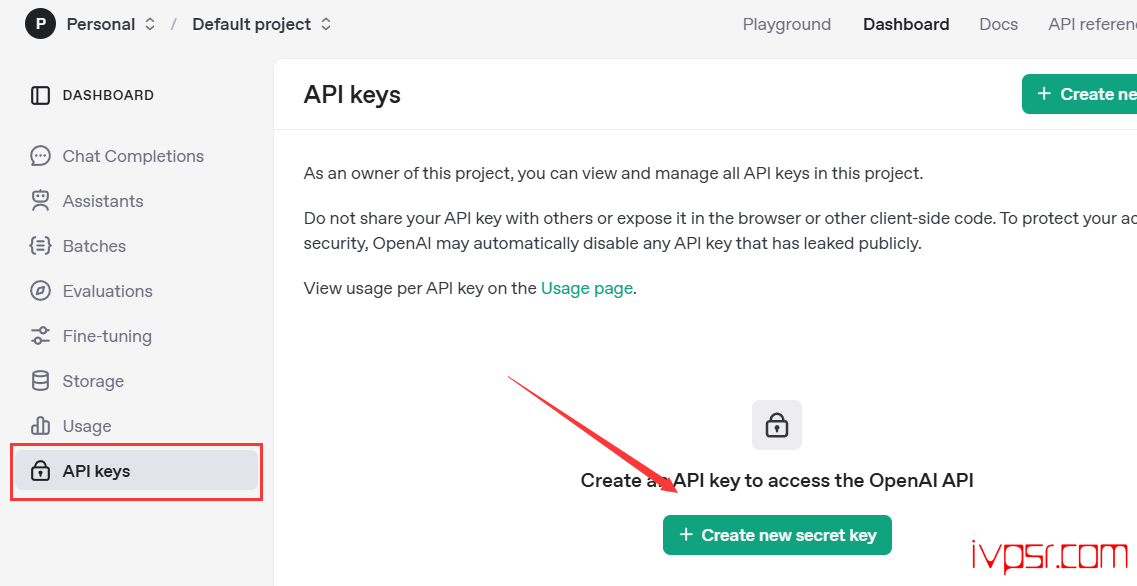The width and height of the screenshot is (1137, 586).
Task: Click the Batches braces icon
Action: tap(41, 246)
